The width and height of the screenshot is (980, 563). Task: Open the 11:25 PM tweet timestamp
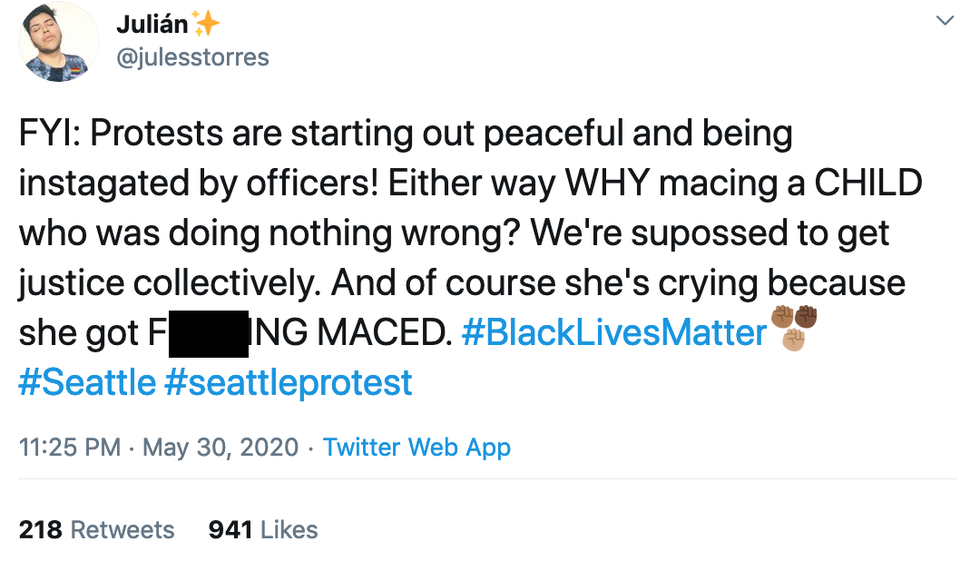69,446
